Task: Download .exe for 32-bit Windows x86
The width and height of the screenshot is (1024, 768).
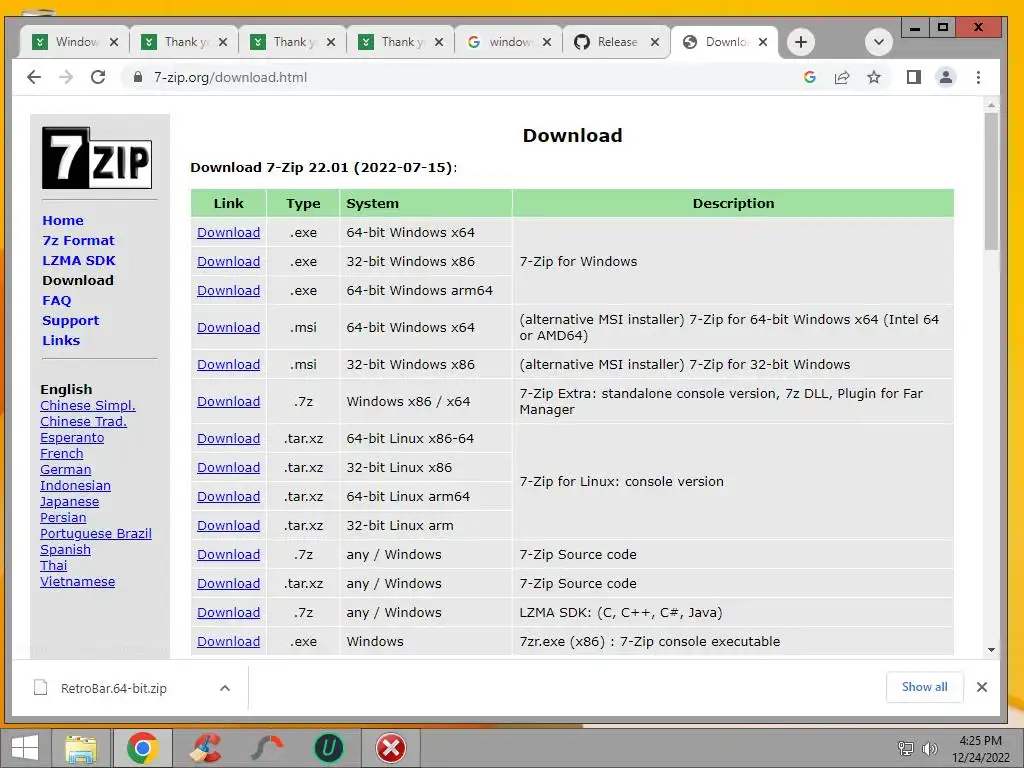Action: (x=229, y=261)
